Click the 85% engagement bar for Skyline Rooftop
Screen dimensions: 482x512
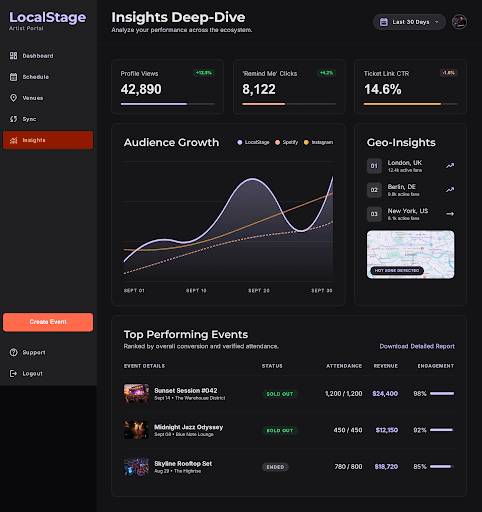click(442, 467)
